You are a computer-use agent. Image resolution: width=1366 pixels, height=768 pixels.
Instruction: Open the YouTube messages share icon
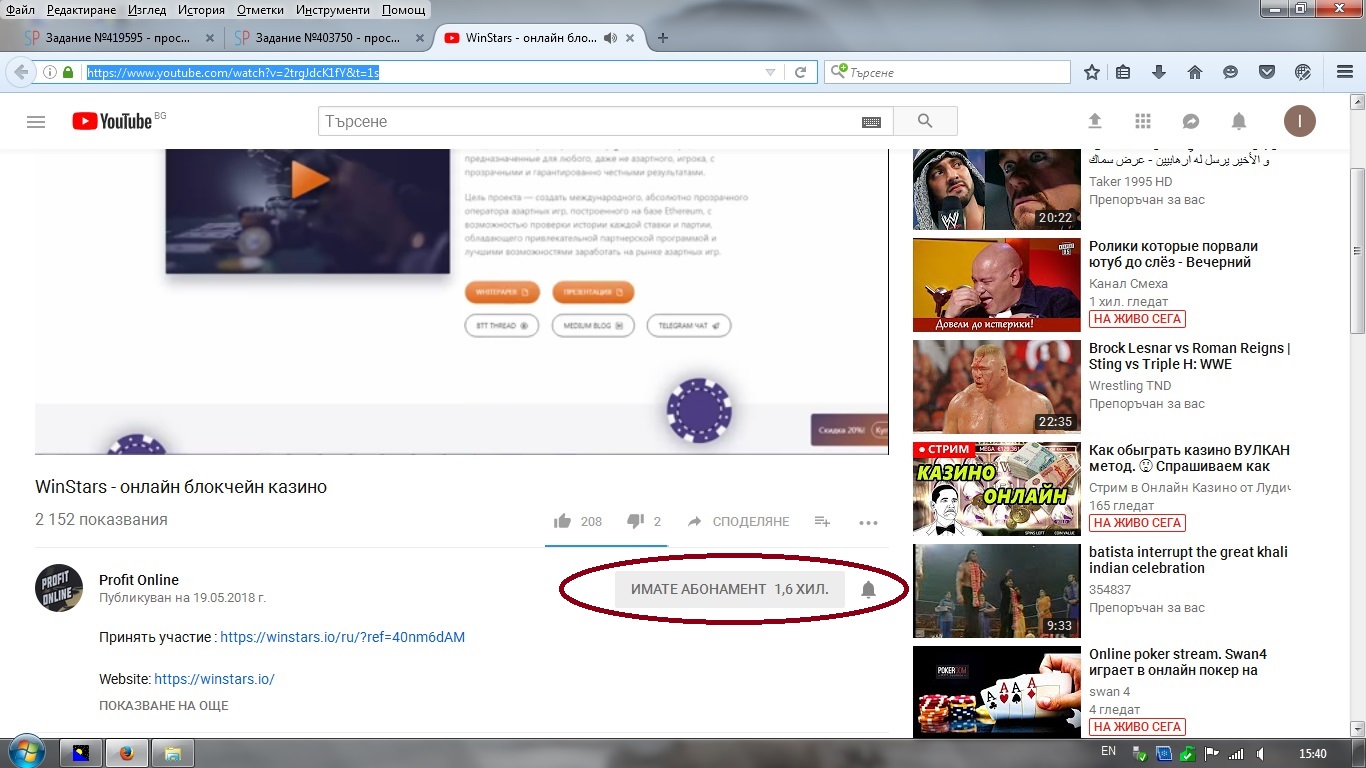click(1191, 121)
